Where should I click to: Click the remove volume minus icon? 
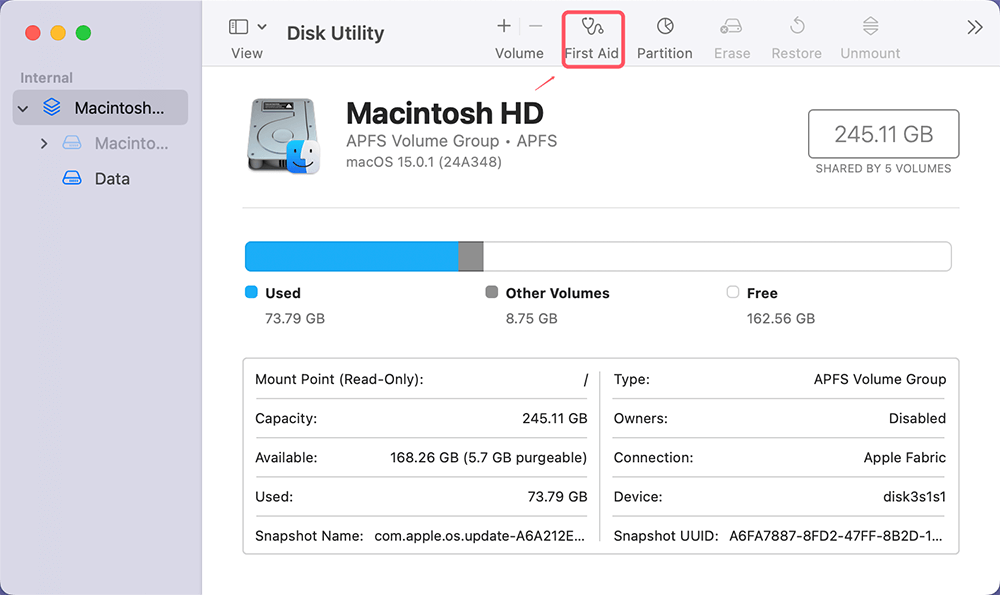click(536, 26)
